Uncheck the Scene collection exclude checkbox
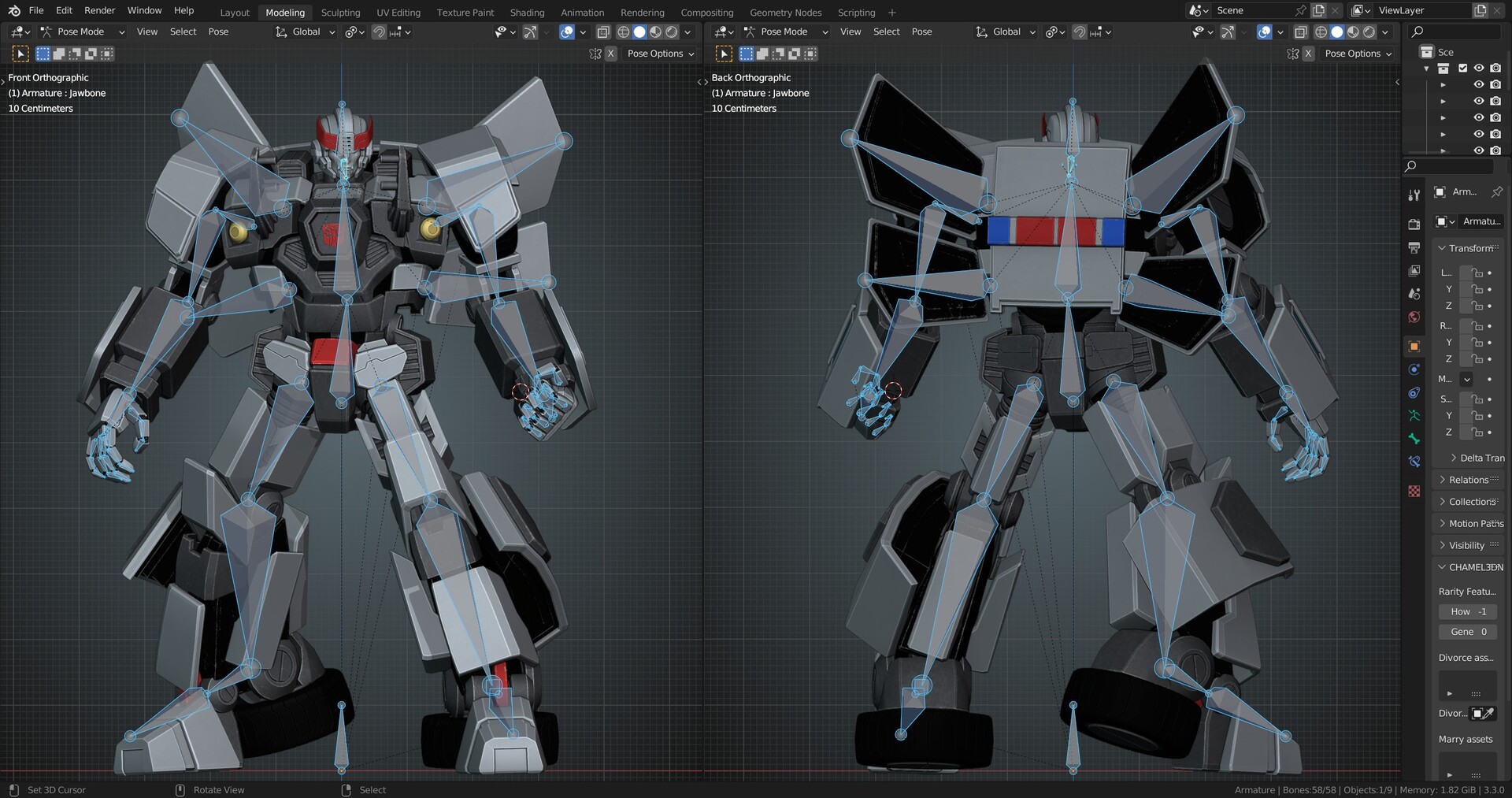The width and height of the screenshot is (1512, 798). [1462, 69]
